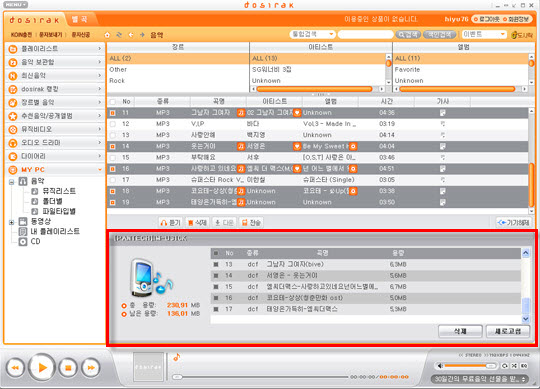The width and height of the screenshot is (540, 389).
Task: Go forward with the right arrow icon
Action: [142, 35]
